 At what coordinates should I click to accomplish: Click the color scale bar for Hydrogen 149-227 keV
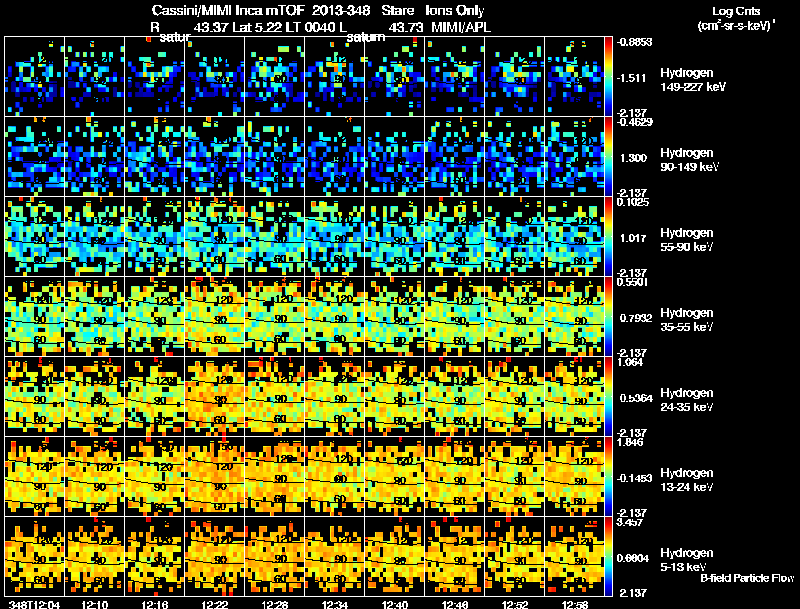[608, 77]
